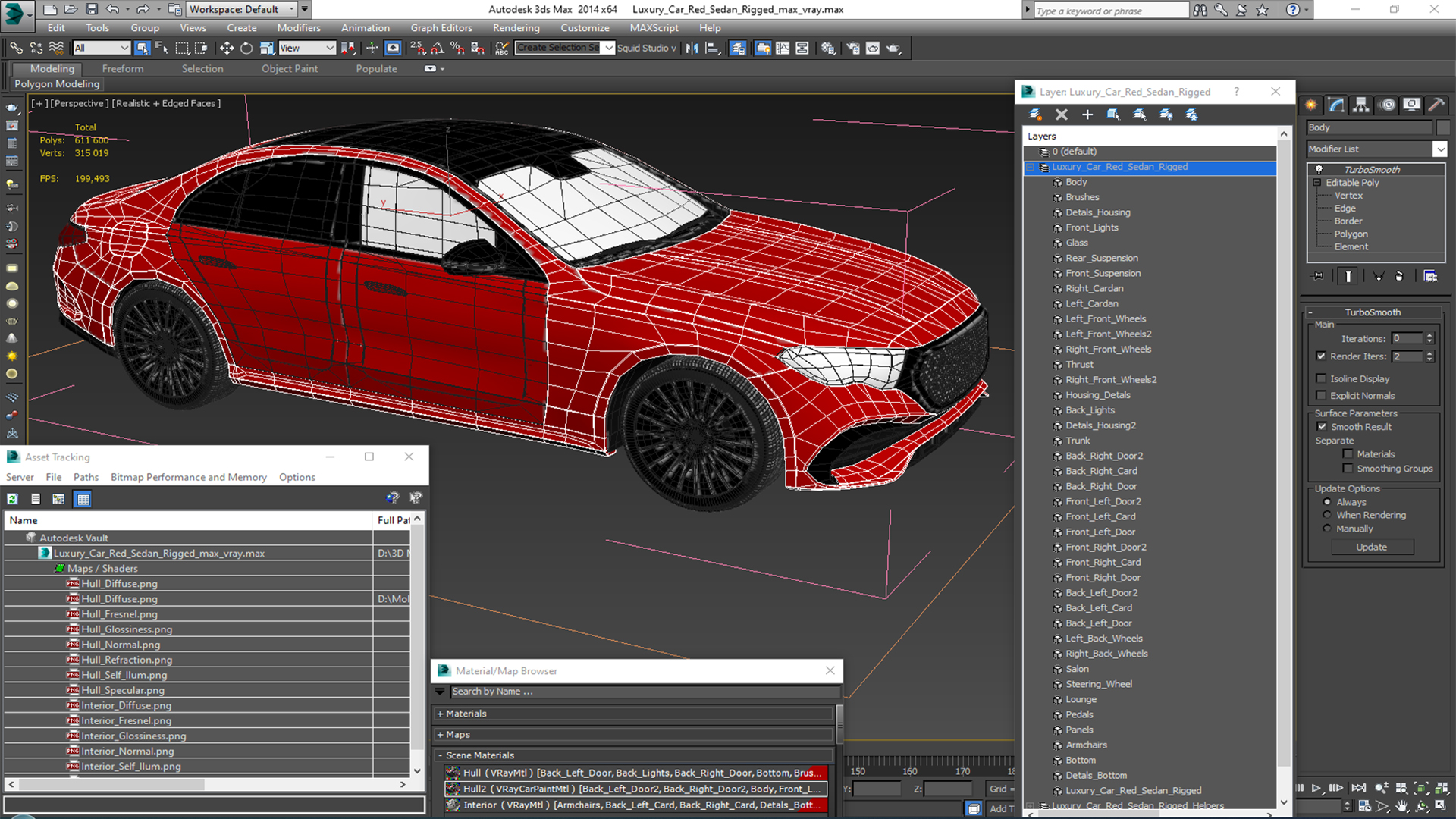
Task: Toggle the TurboSmooth lightbulb visibility
Action: click(1319, 169)
